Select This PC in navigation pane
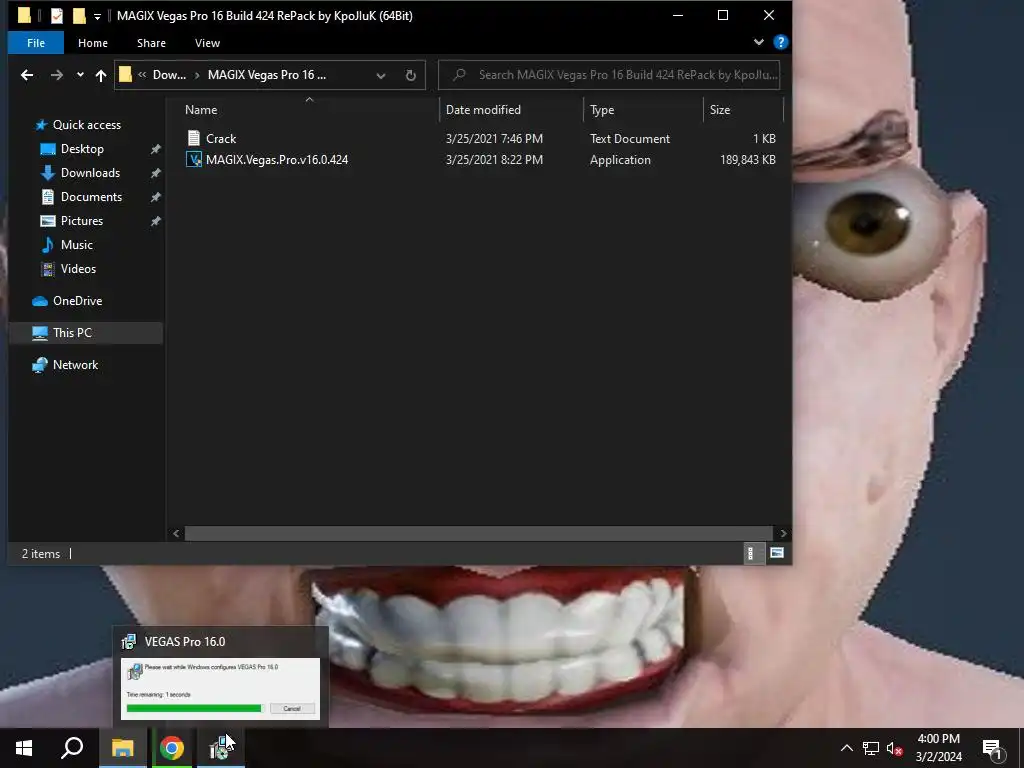Viewport: 1024px width, 768px height. (72, 333)
